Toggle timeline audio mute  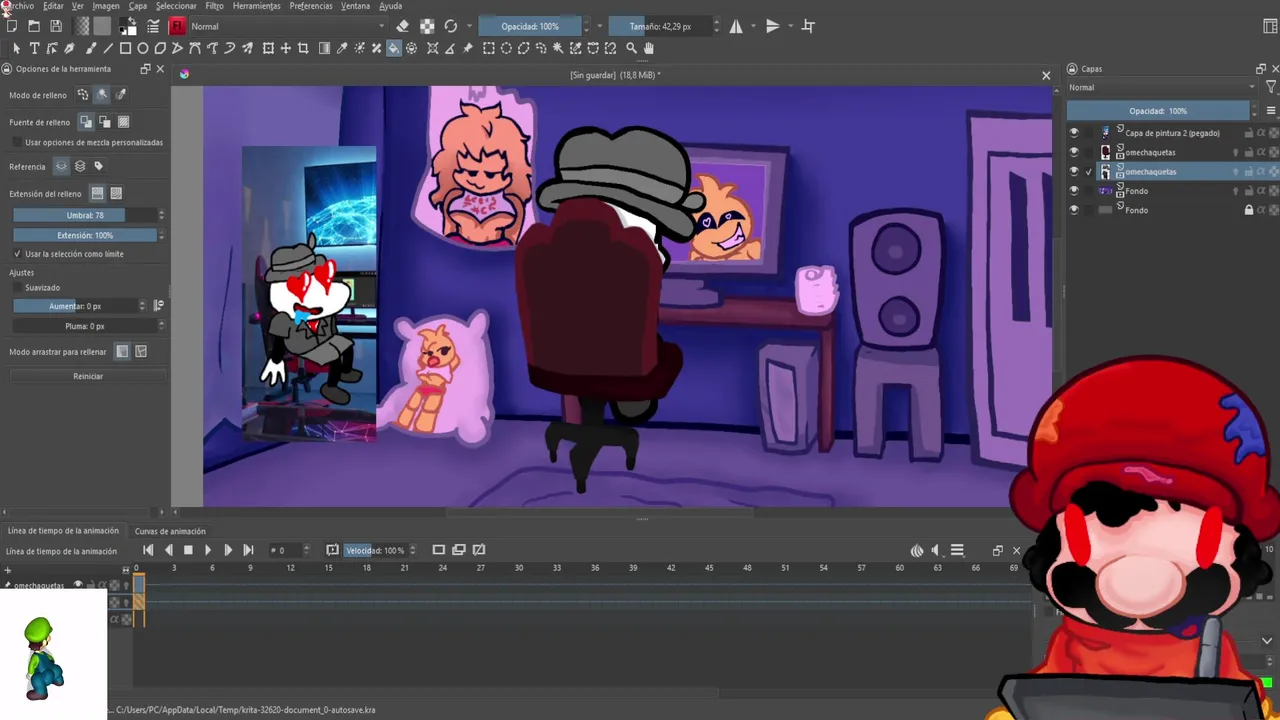(x=936, y=550)
